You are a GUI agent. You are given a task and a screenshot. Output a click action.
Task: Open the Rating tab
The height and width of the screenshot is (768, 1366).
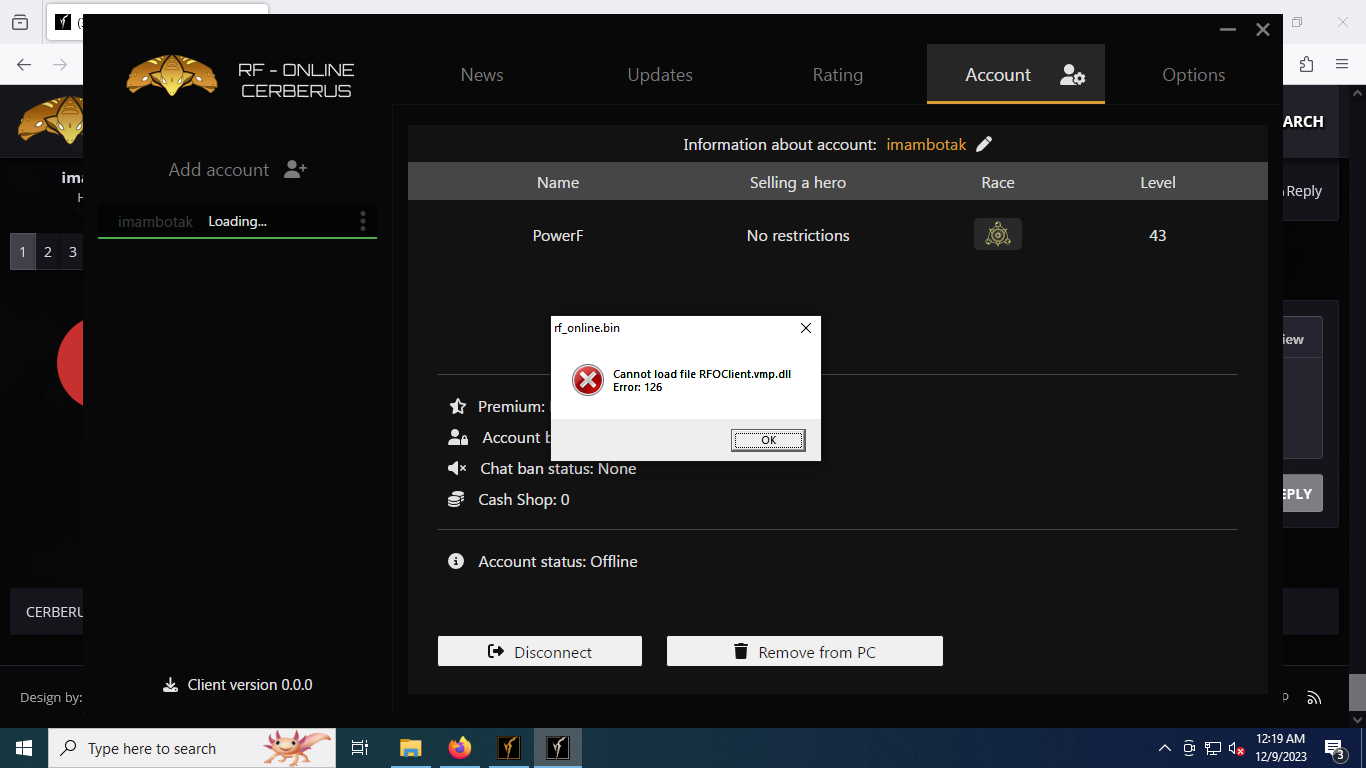838,75
